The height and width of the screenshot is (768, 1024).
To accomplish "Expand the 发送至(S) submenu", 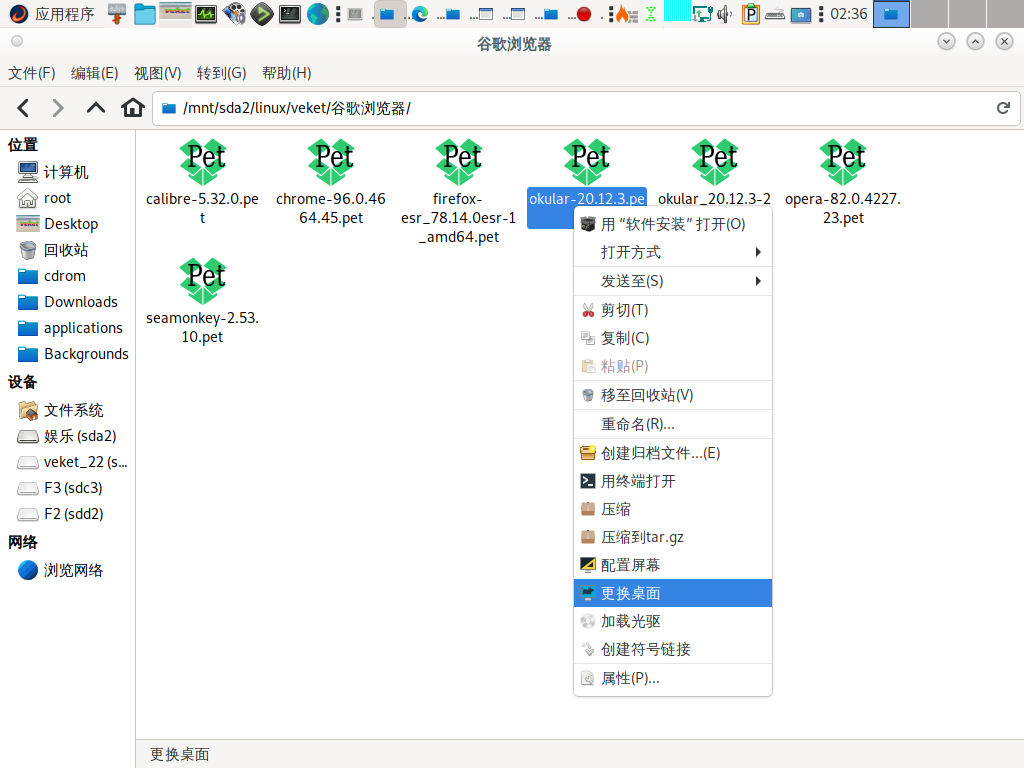I will [x=673, y=281].
